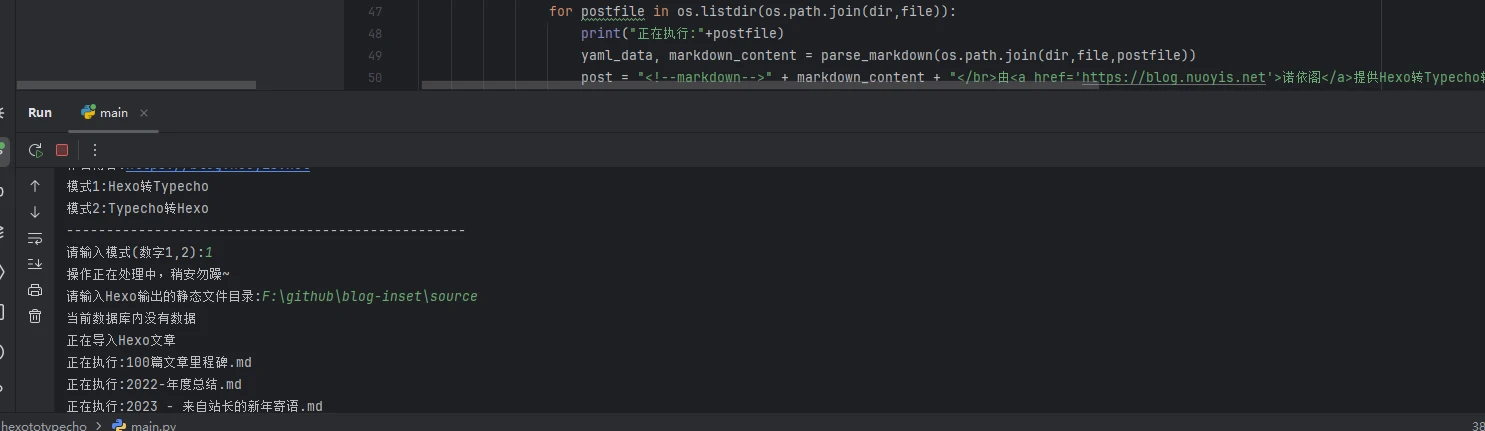Click the Up the Stack Trace arrow
The image size is (1485, 431).
pyautogui.click(x=35, y=186)
